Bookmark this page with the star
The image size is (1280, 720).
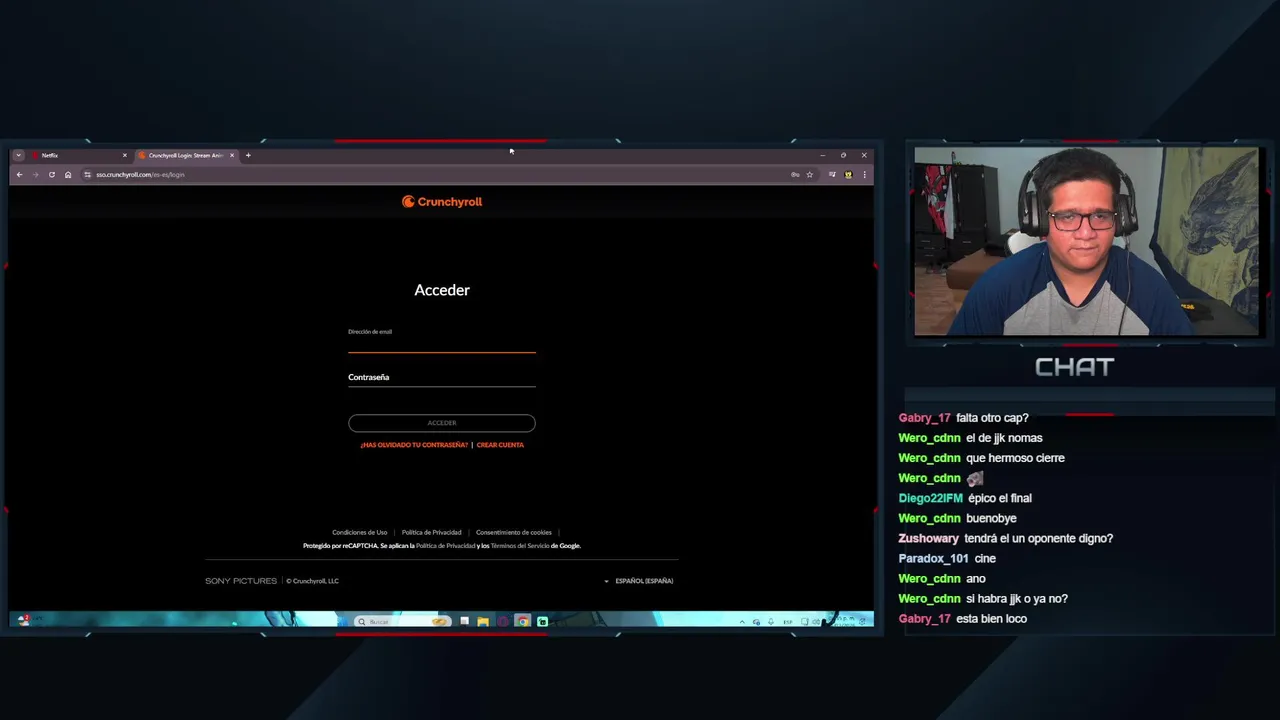coord(810,175)
